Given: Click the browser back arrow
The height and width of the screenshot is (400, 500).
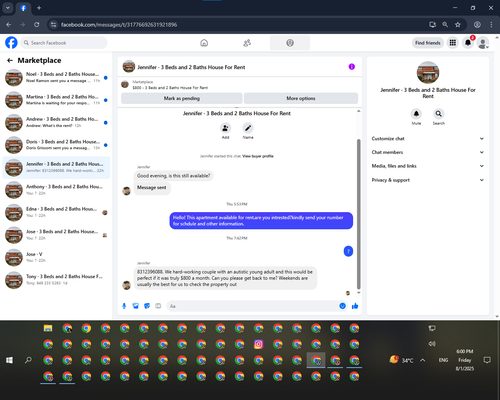Looking at the screenshot, I should coord(9,25).
